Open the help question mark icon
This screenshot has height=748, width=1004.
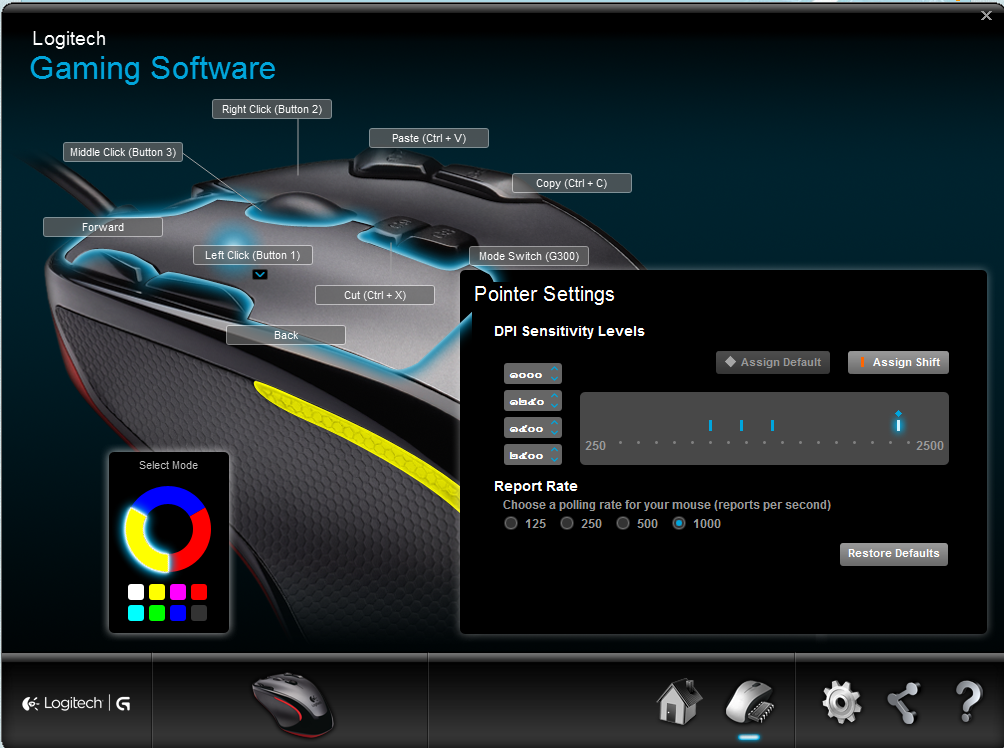click(968, 703)
